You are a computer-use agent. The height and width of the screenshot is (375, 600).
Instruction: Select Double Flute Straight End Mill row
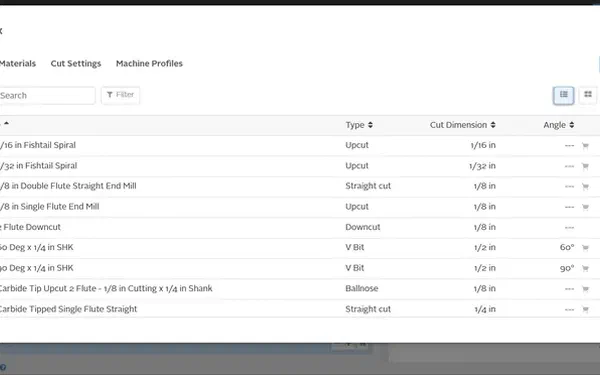[x=300, y=186]
